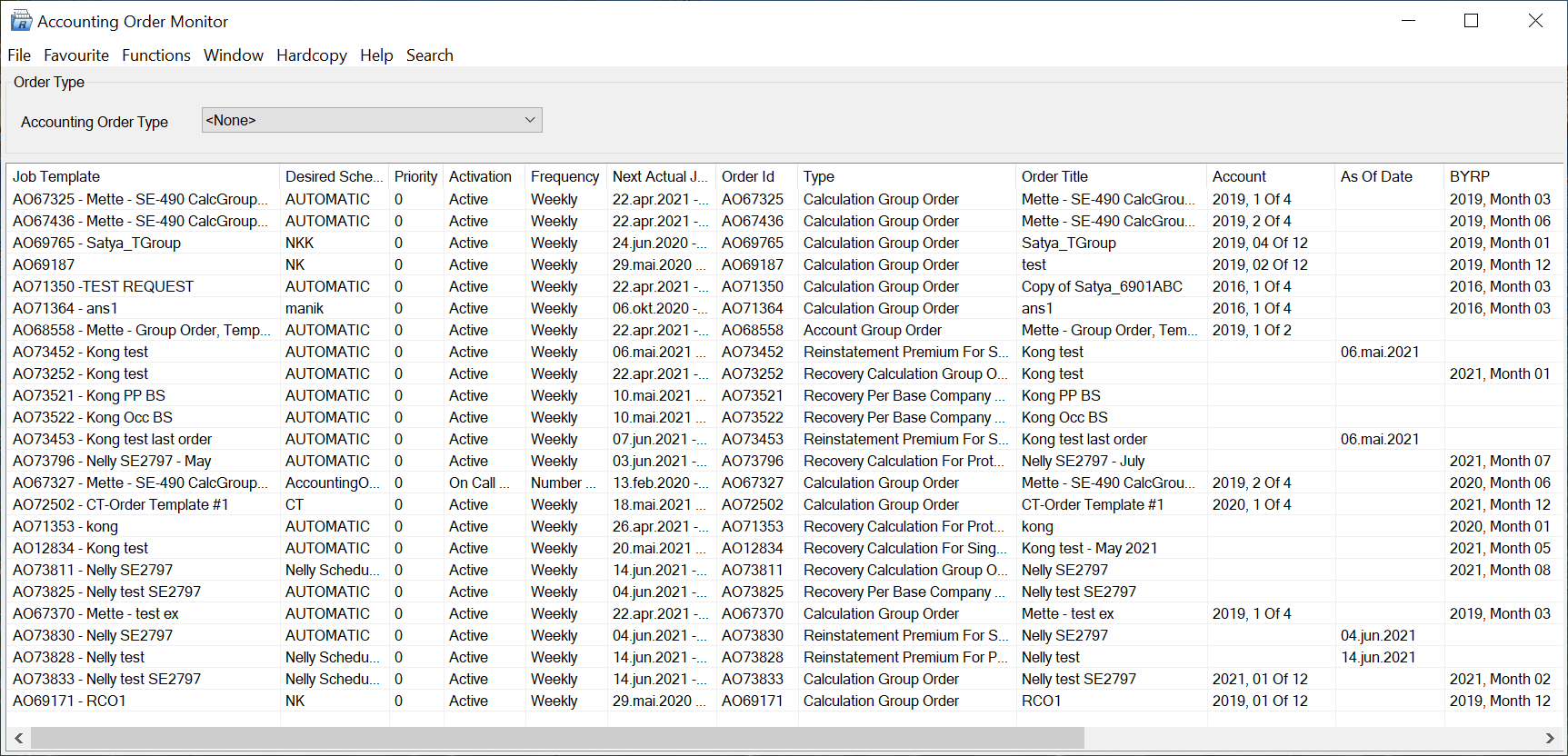Select AO73521 - Kong PP BS row
The image size is (1568, 756).
click(784, 395)
